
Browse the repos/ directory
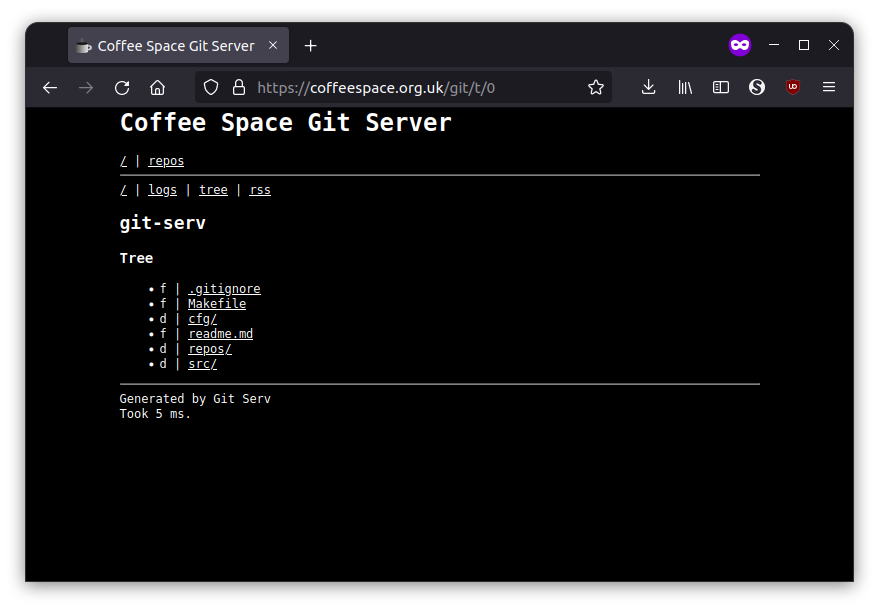pos(210,349)
